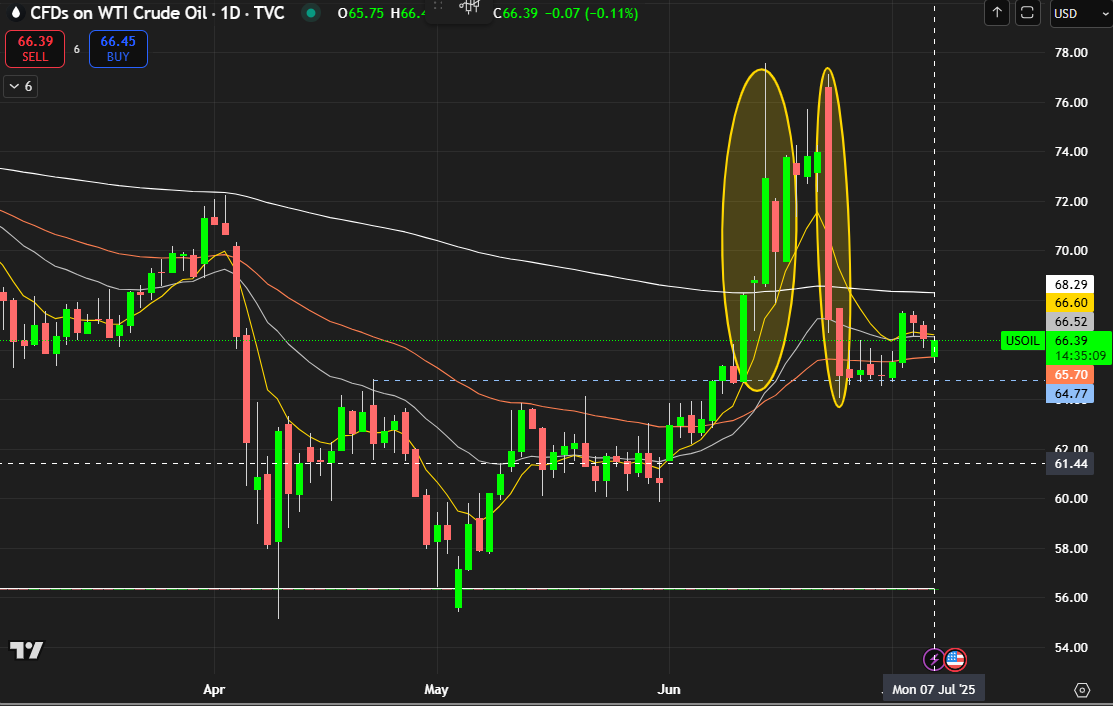The height and width of the screenshot is (706, 1113).
Task: Click the orange 65.70 moving average price label
Action: pos(1070,375)
